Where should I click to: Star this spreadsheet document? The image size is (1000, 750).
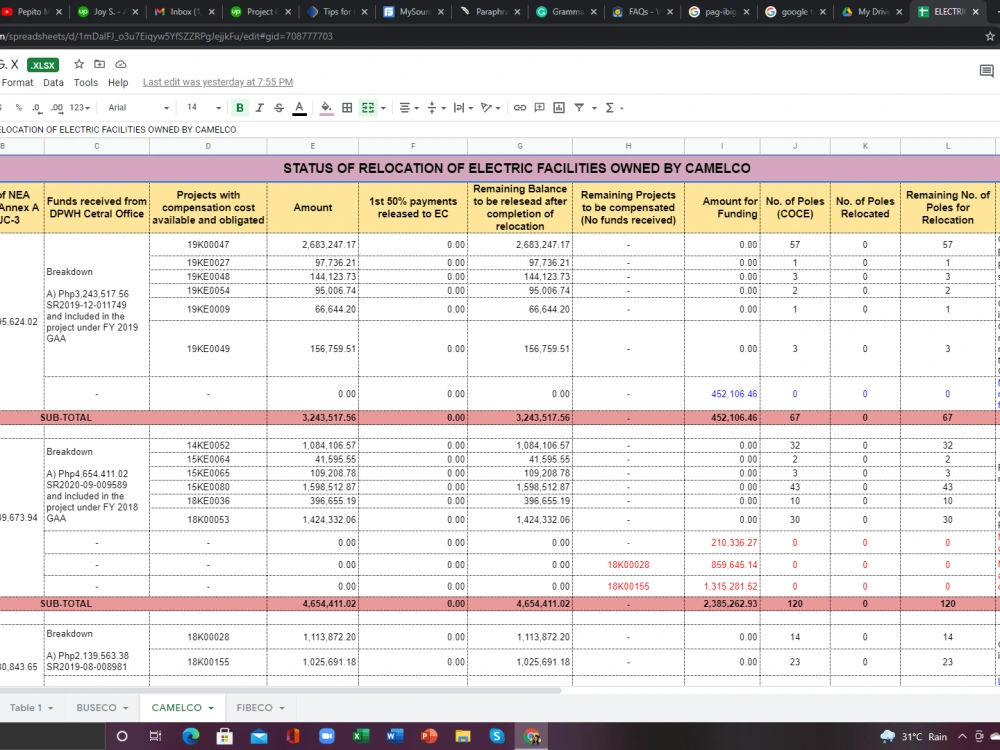click(x=78, y=64)
